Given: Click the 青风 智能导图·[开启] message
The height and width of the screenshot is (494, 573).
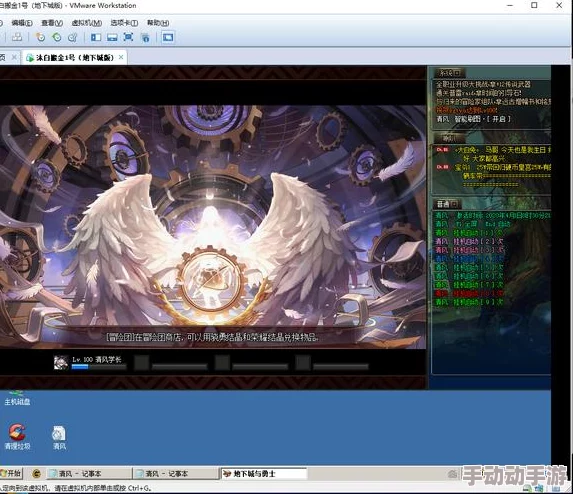Looking at the screenshot, I should [473, 119].
